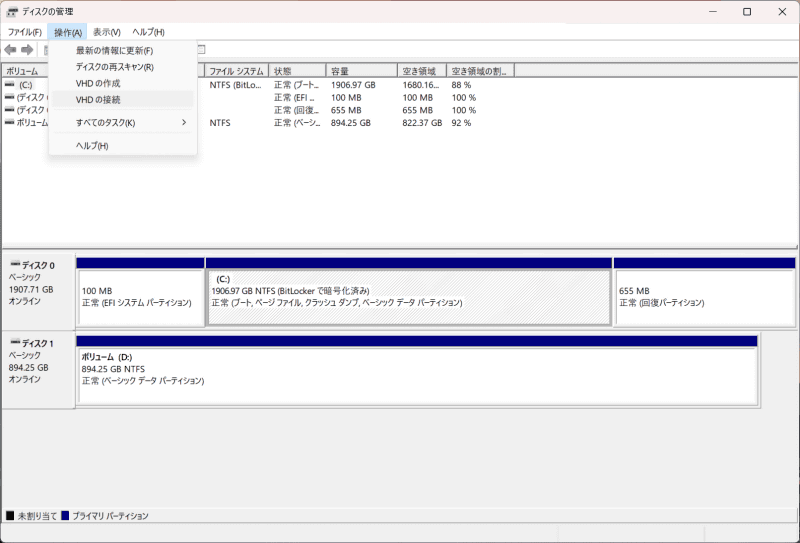Image resolution: width=800 pixels, height=543 pixels.
Task: Click the 正常 (回復... status cell
Action: click(296, 110)
